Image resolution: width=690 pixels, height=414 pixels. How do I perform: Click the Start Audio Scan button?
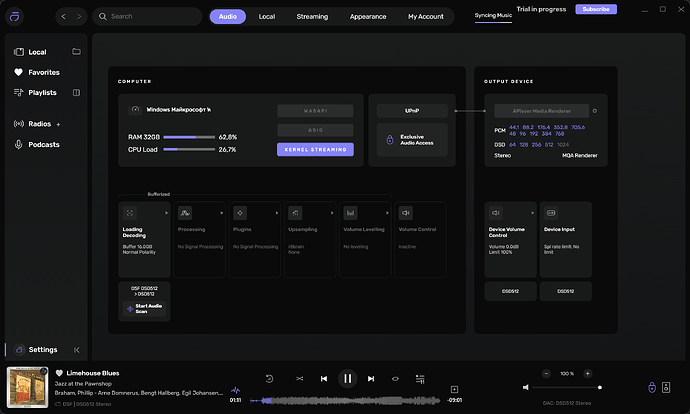pos(144,309)
